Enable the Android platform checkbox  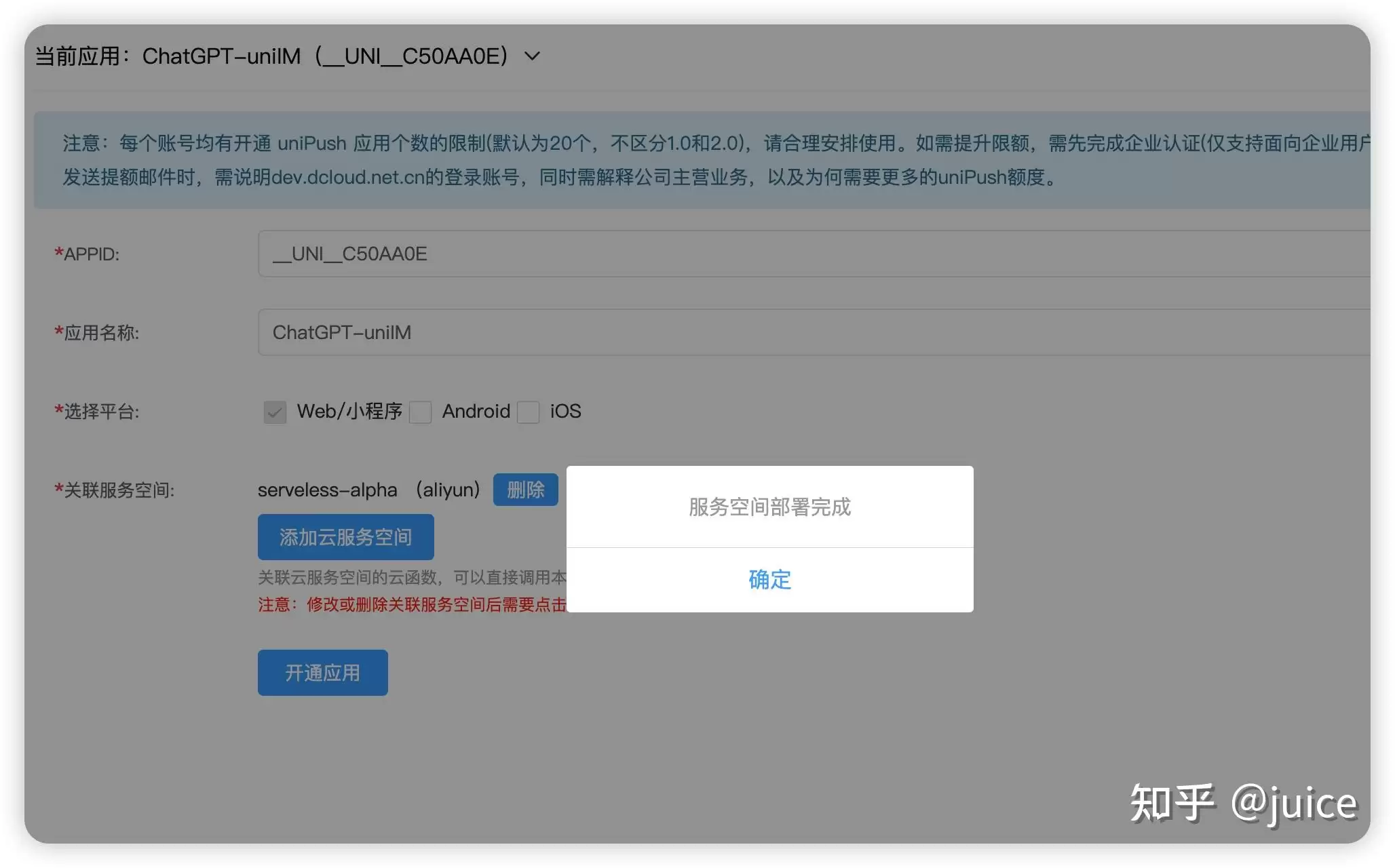421,412
